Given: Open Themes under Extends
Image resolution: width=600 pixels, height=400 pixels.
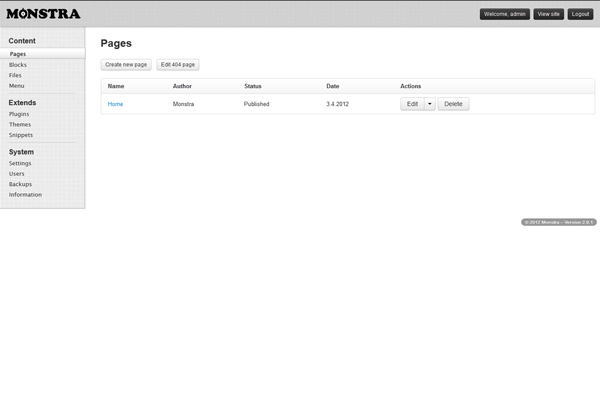Looking at the screenshot, I should pyautogui.click(x=20, y=124).
